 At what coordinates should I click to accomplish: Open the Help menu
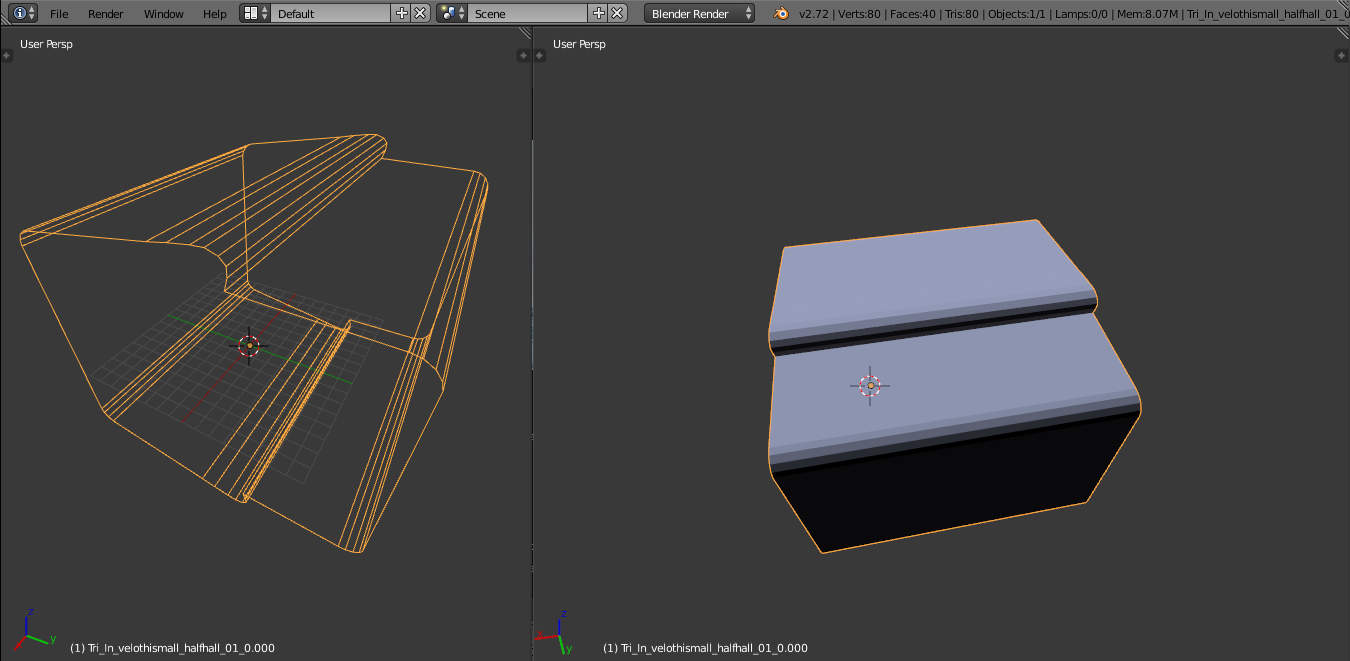tap(215, 14)
